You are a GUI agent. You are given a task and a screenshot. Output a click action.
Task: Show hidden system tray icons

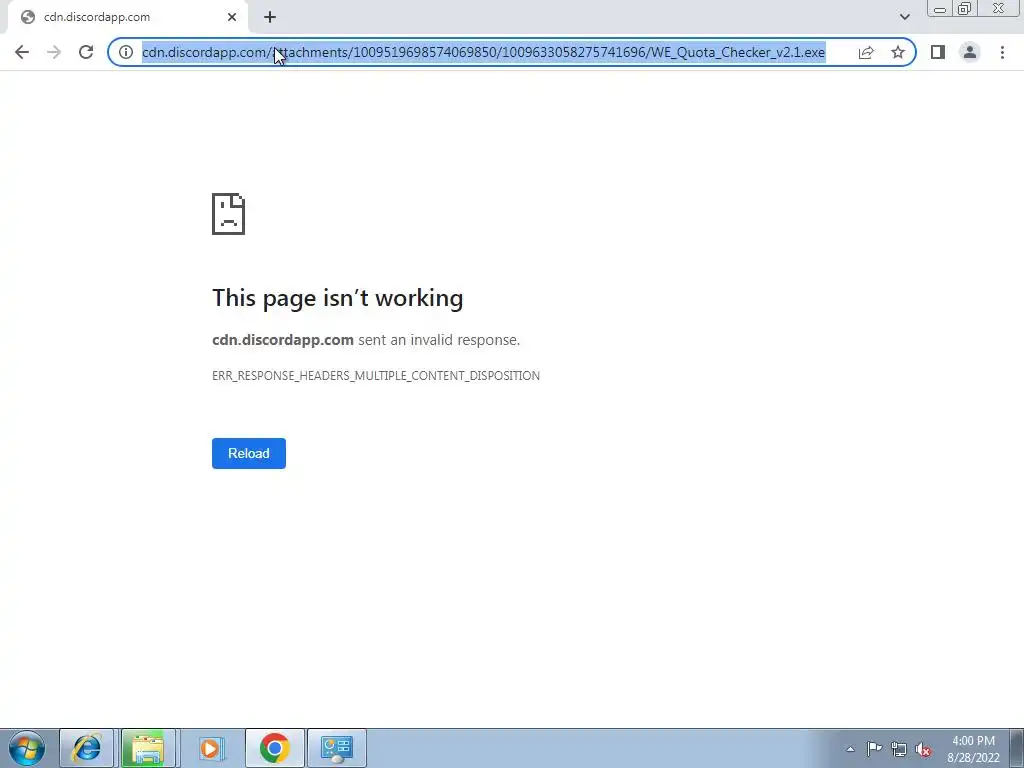[x=850, y=749]
